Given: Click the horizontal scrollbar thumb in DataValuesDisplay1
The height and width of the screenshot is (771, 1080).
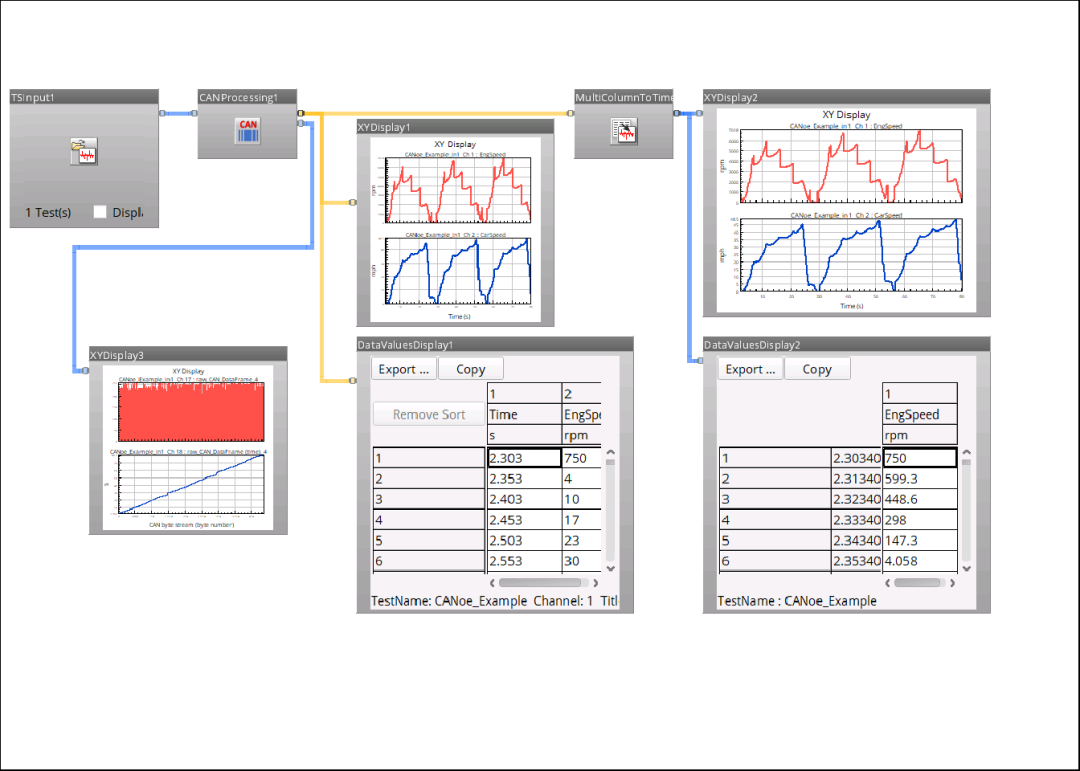Looking at the screenshot, I should [x=540, y=583].
